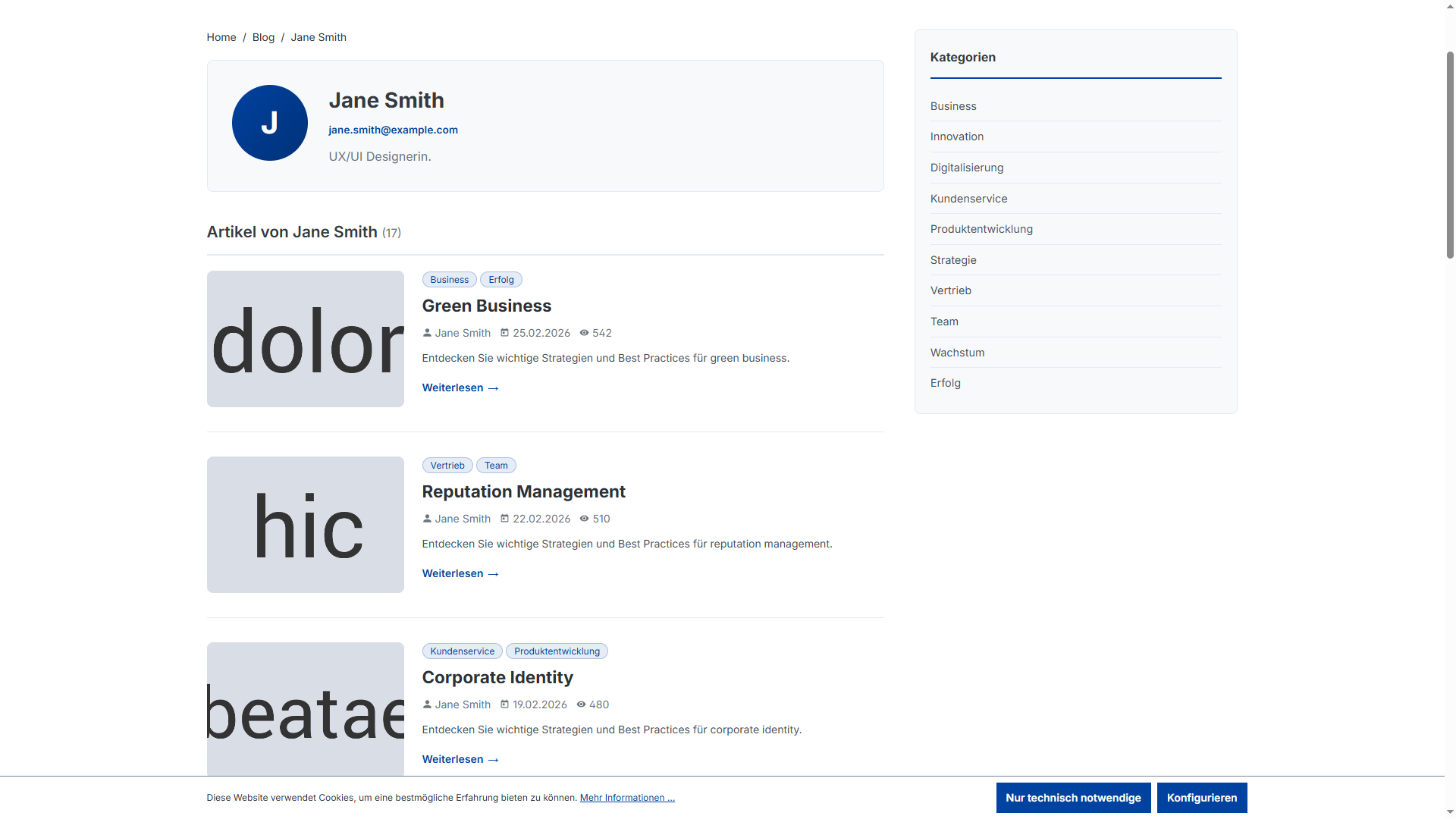Image resolution: width=1456 pixels, height=819 pixels.
Task: Choose Produktentwicklung in Kategorien list
Action: 981,229
